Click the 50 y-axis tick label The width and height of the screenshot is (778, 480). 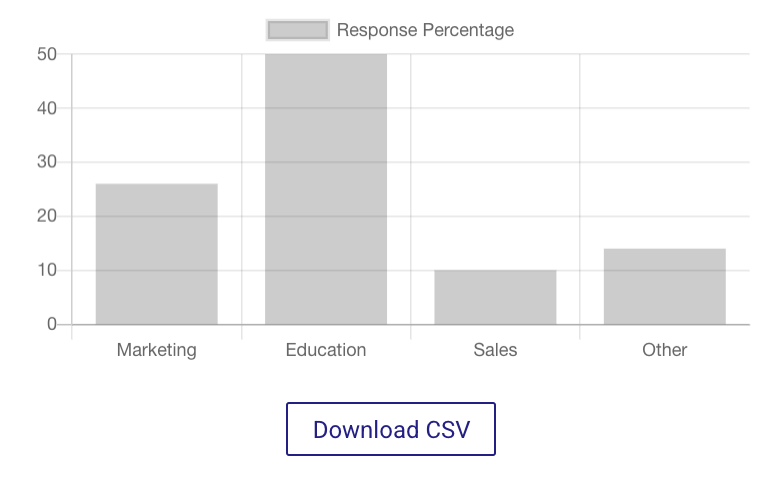point(46,54)
